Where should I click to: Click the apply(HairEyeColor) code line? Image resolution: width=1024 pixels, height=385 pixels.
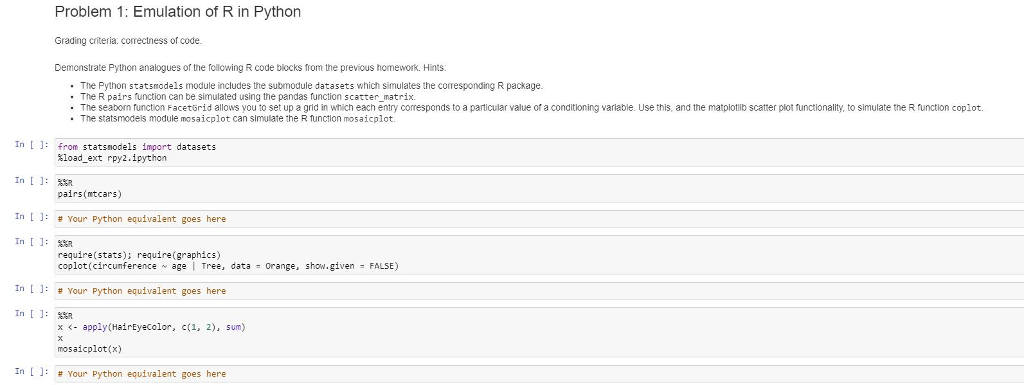[152, 327]
